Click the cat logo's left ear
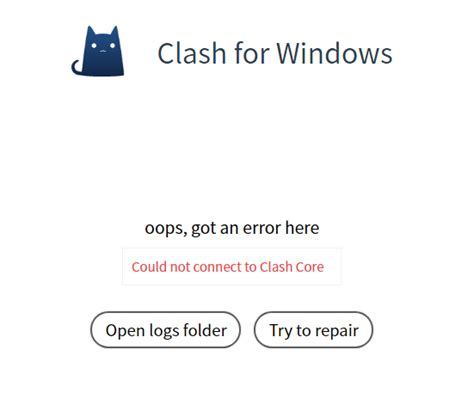Viewport: 474px width, 411px height. [90, 31]
